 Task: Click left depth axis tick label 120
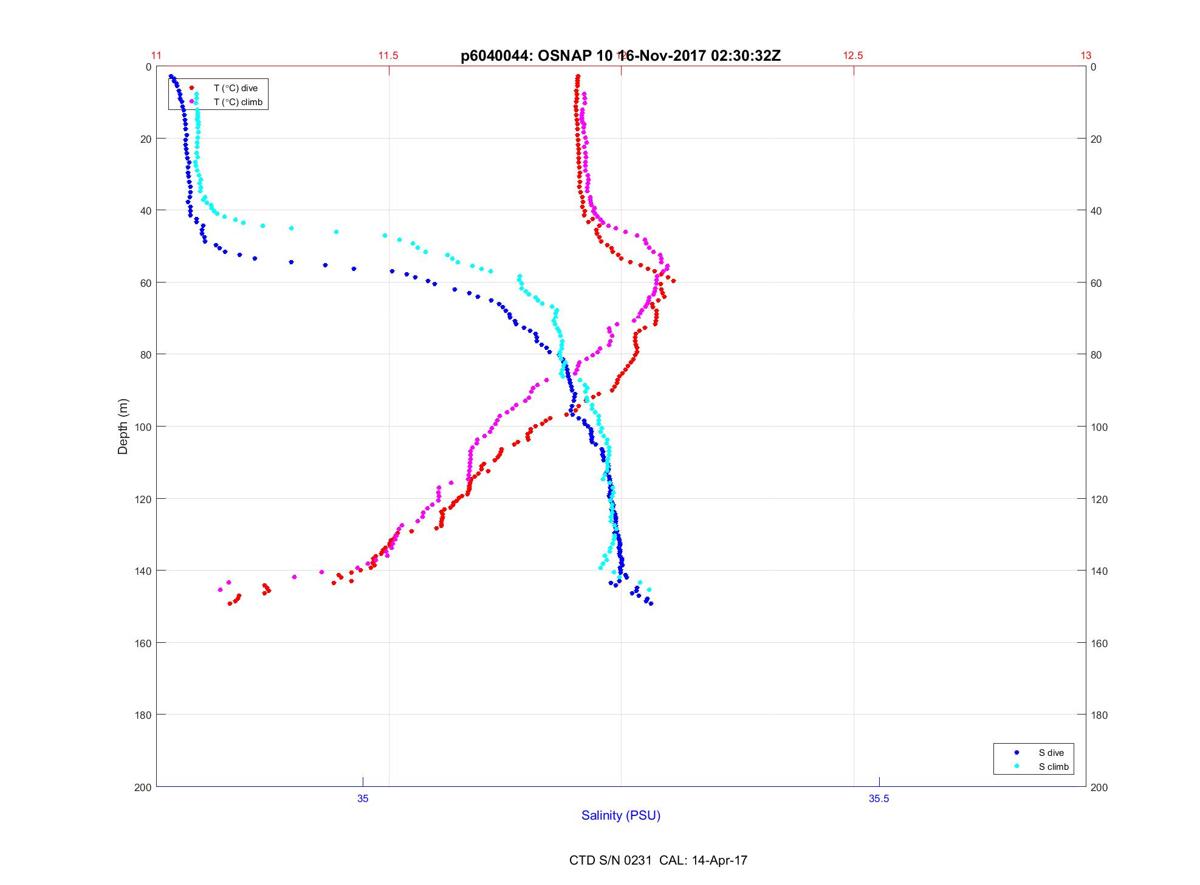143,499
